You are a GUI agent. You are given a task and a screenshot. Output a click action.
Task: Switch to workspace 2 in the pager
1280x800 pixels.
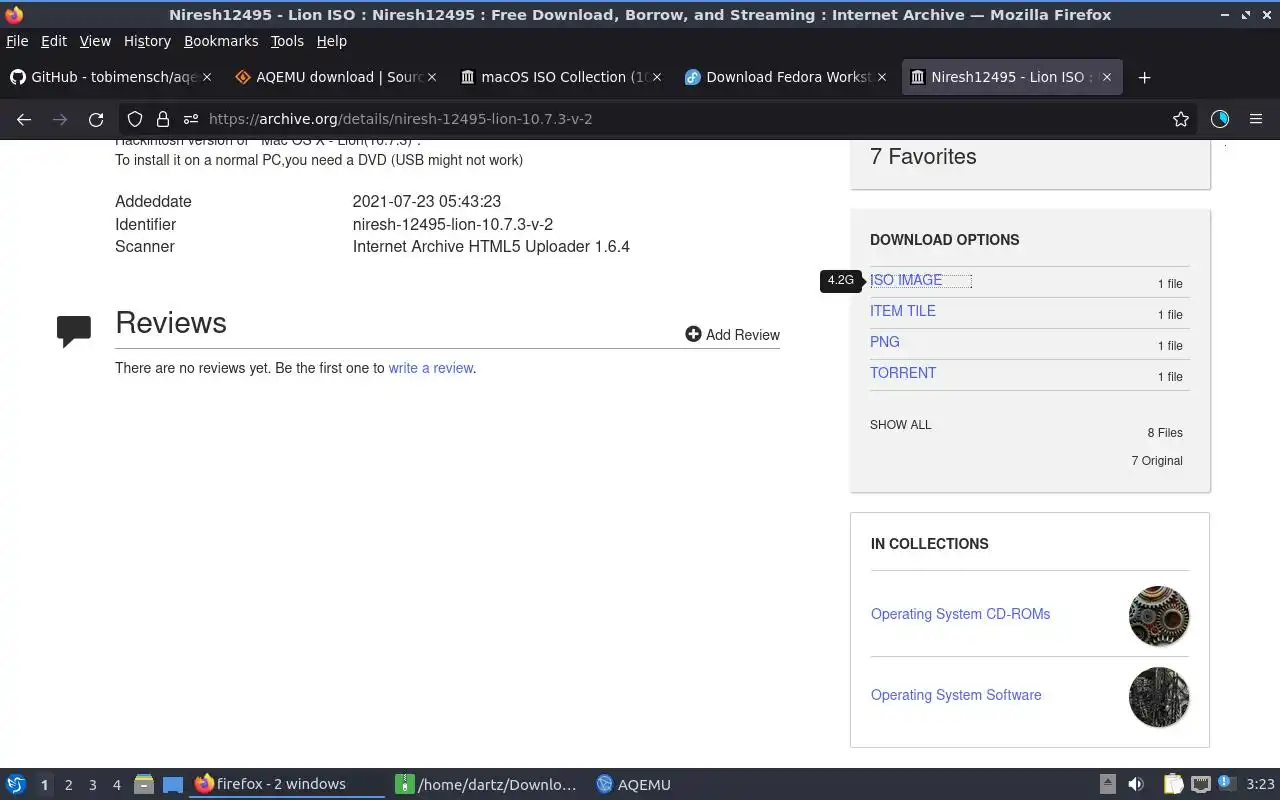(68, 785)
